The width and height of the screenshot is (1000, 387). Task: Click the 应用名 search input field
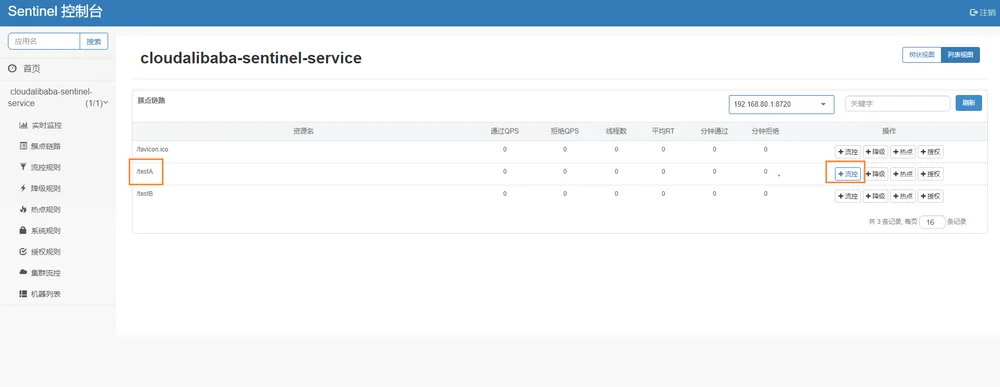pyautogui.click(x=44, y=41)
